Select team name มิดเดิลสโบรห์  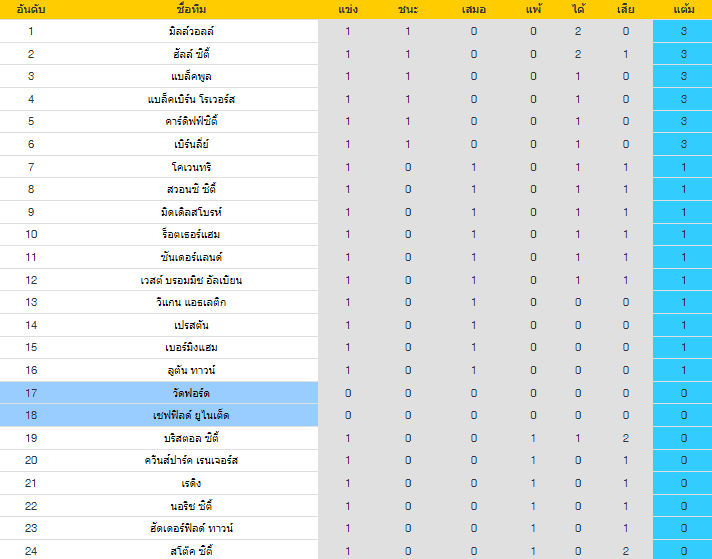tap(191, 212)
